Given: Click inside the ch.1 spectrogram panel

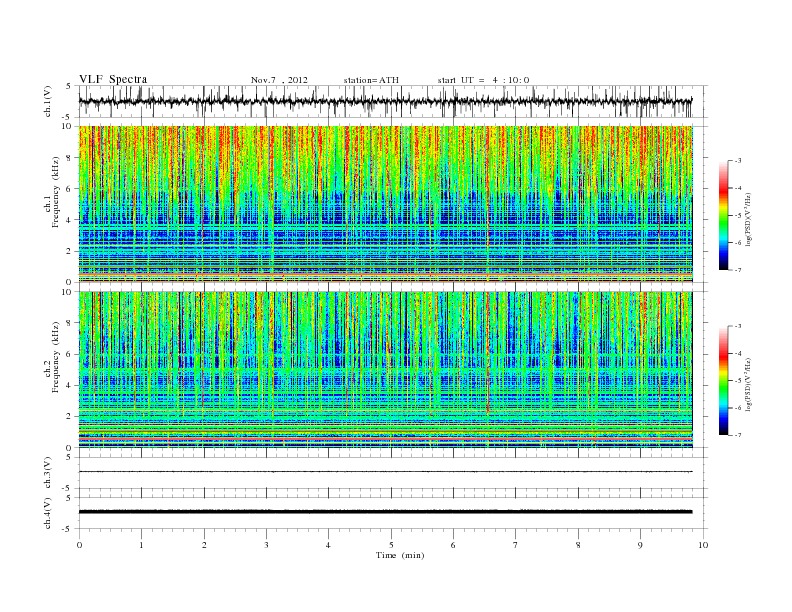Looking at the screenshot, I should click(x=386, y=203).
